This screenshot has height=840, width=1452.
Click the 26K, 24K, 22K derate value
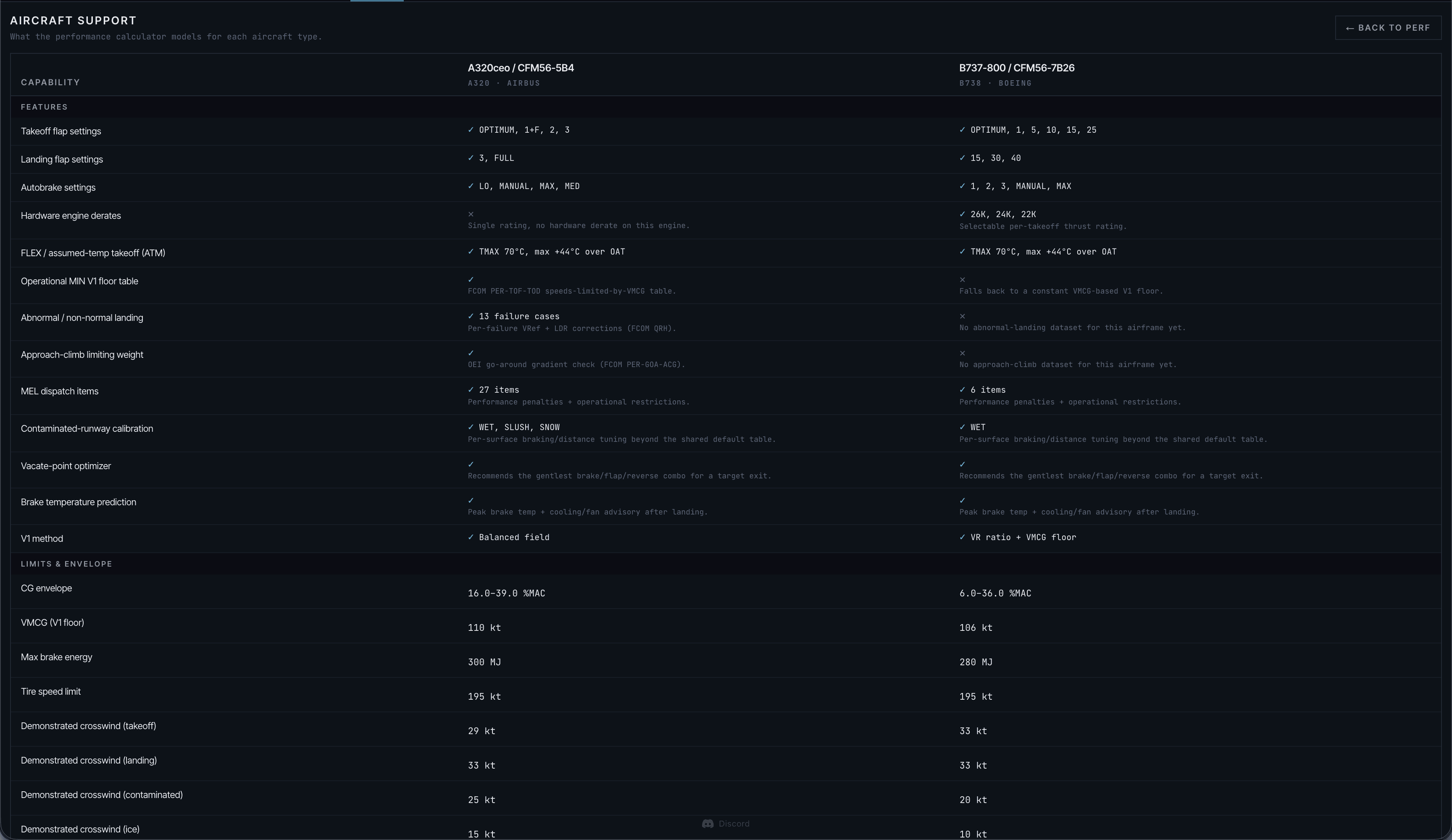(1003, 214)
